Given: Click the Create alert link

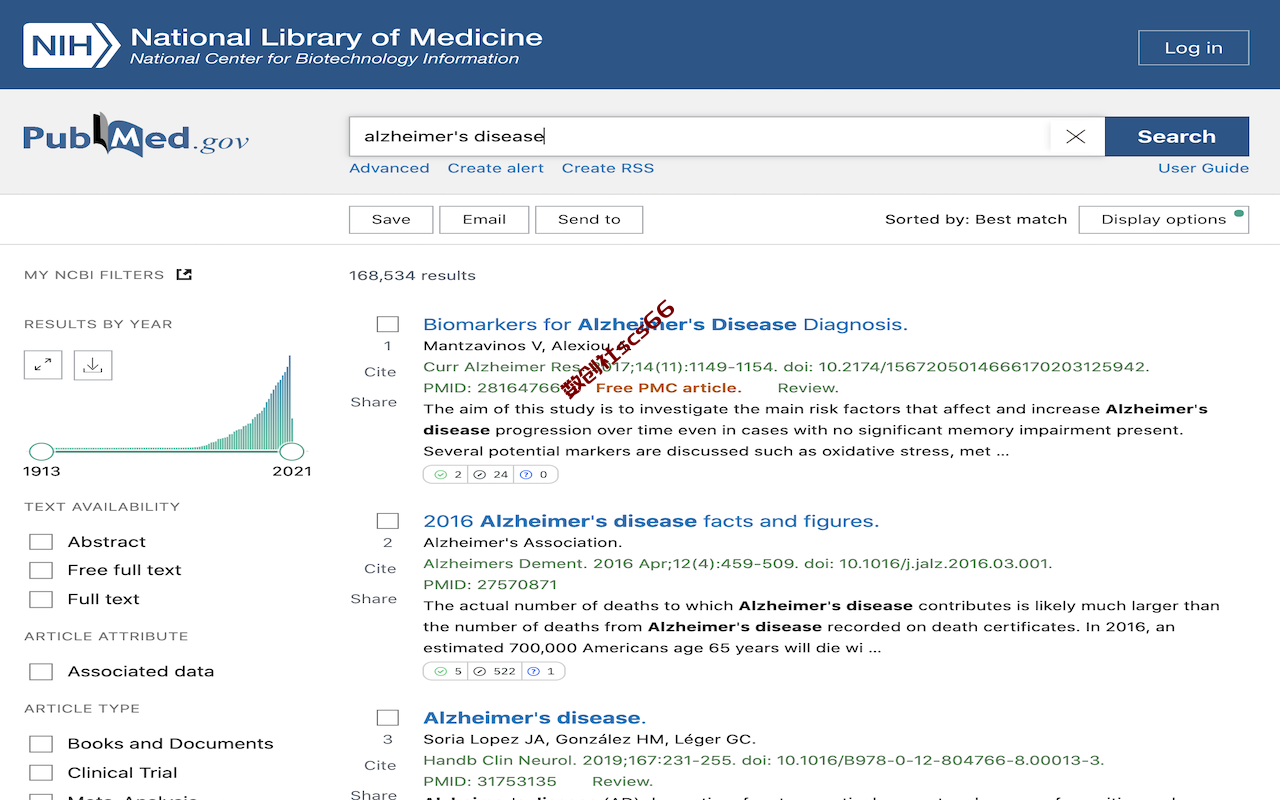Looking at the screenshot, I should pos(496,168).
